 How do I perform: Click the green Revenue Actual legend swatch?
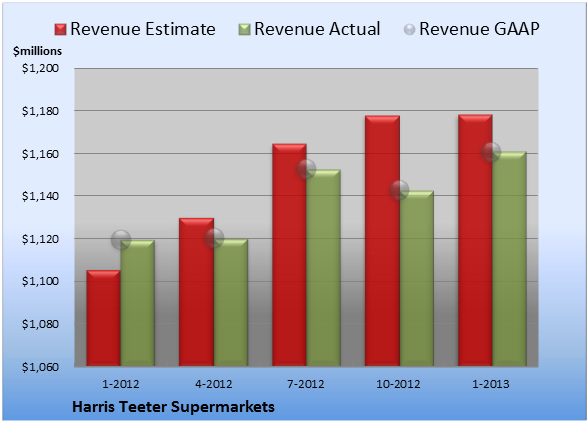[x=244, y=30]
